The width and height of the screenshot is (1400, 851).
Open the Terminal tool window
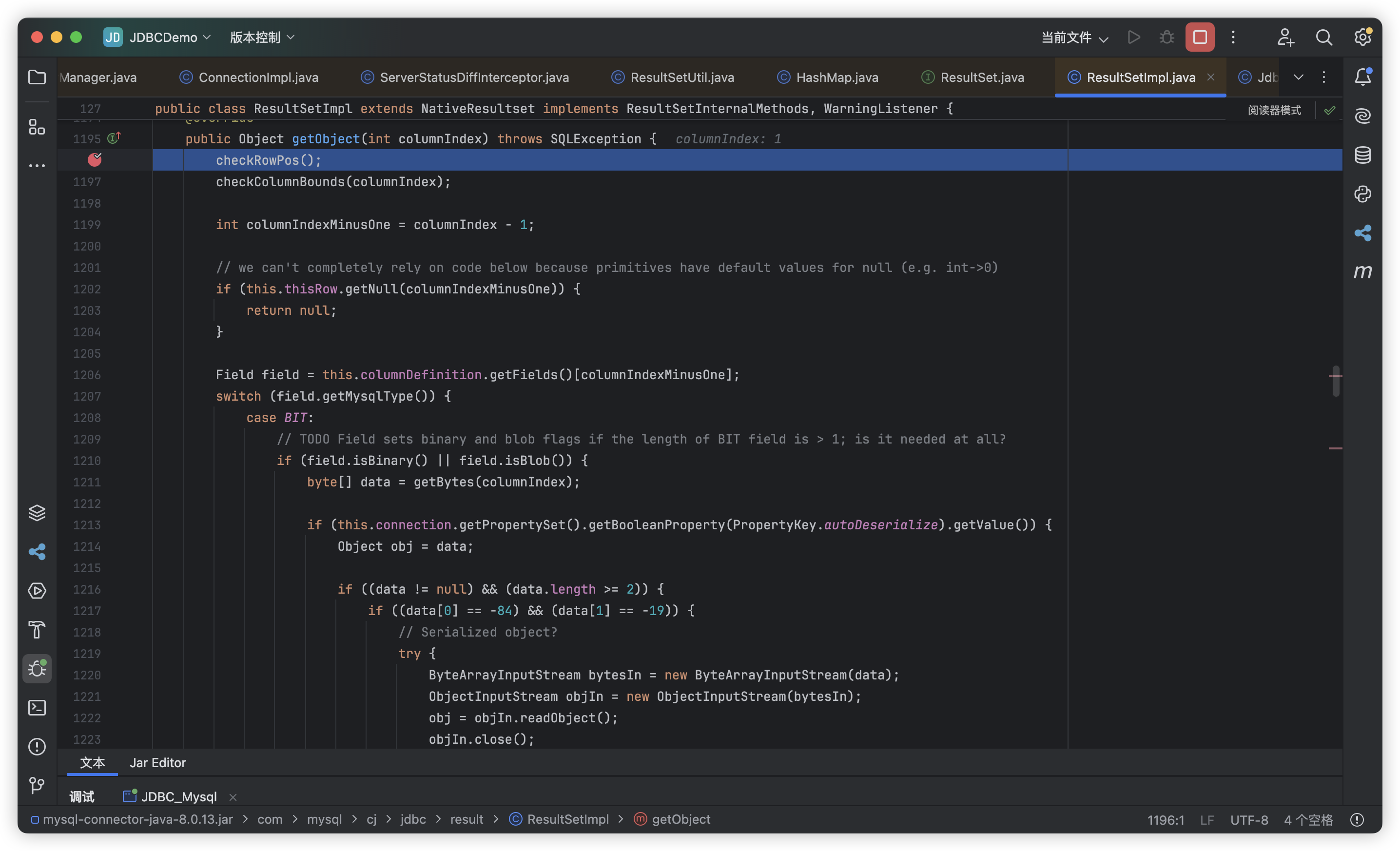point(37,708)
